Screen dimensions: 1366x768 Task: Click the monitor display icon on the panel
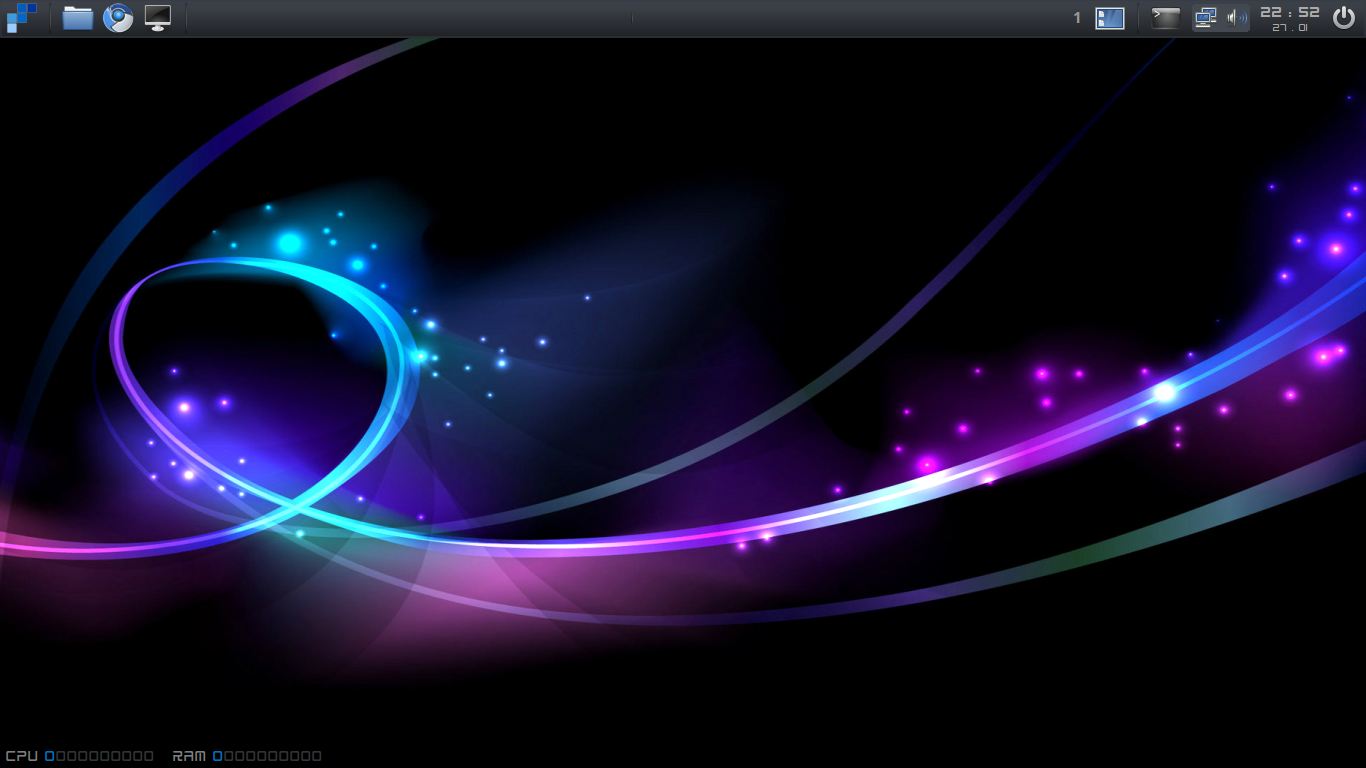click(x=158, y=16)
